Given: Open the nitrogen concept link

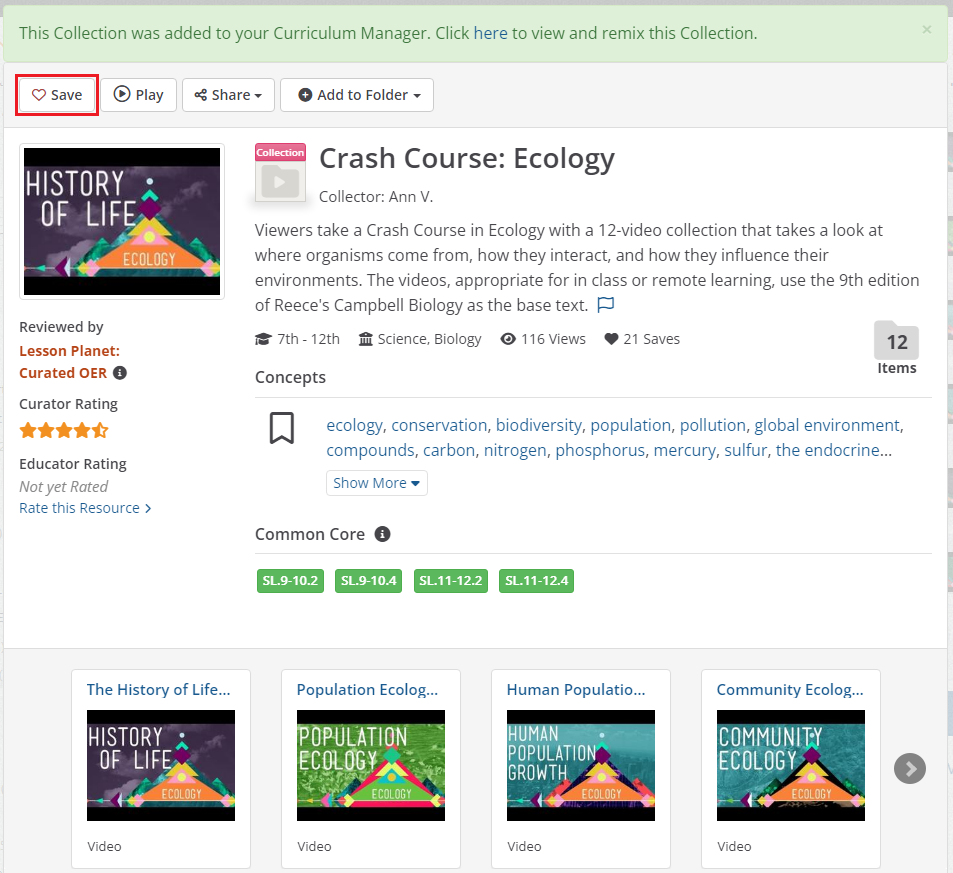Looking at the screenshot, I should tap(515, 450).
